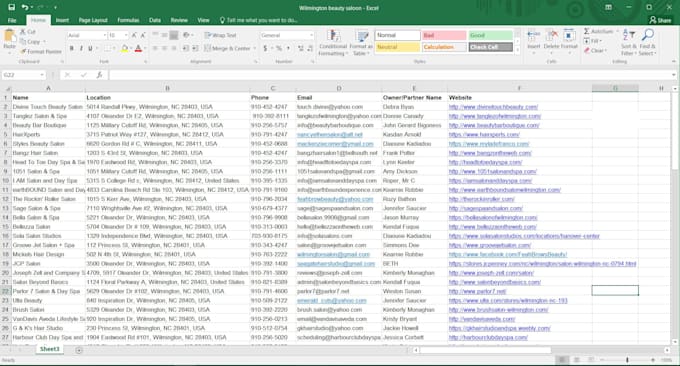Apply the red font color A
The image size is (680, 366).
coord(138,49)
